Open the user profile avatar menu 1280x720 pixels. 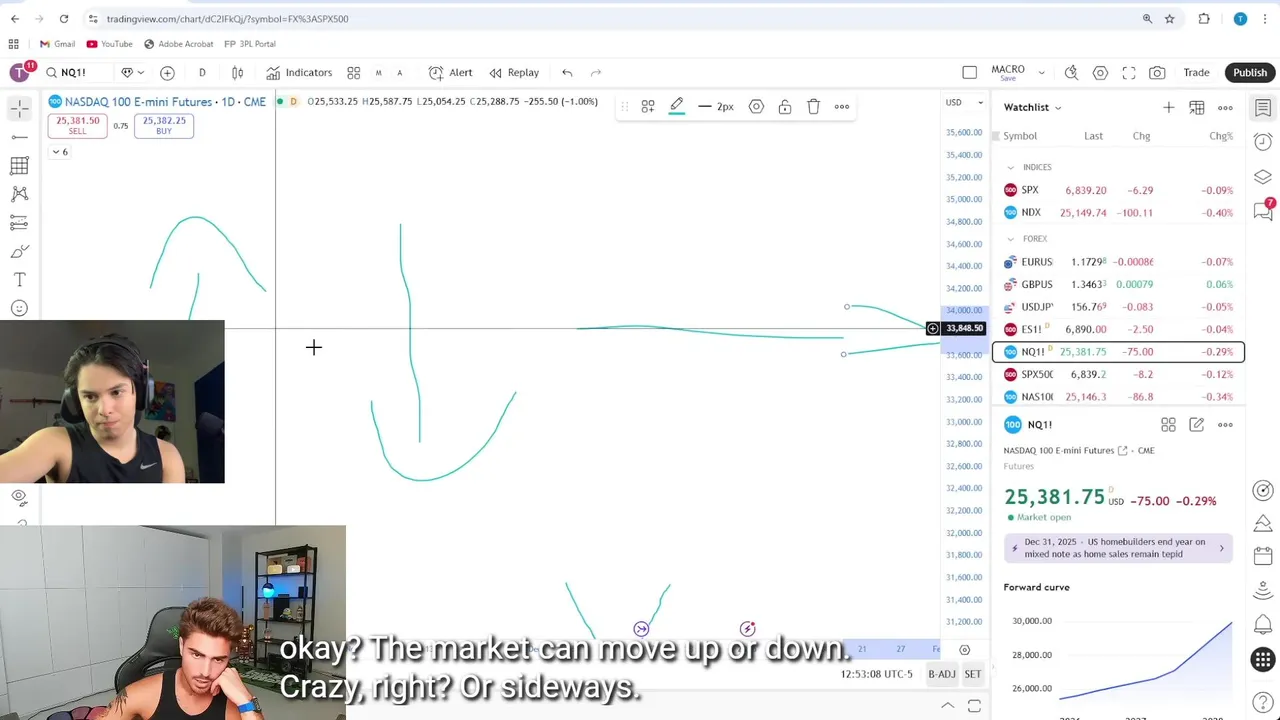pos(19,72)
